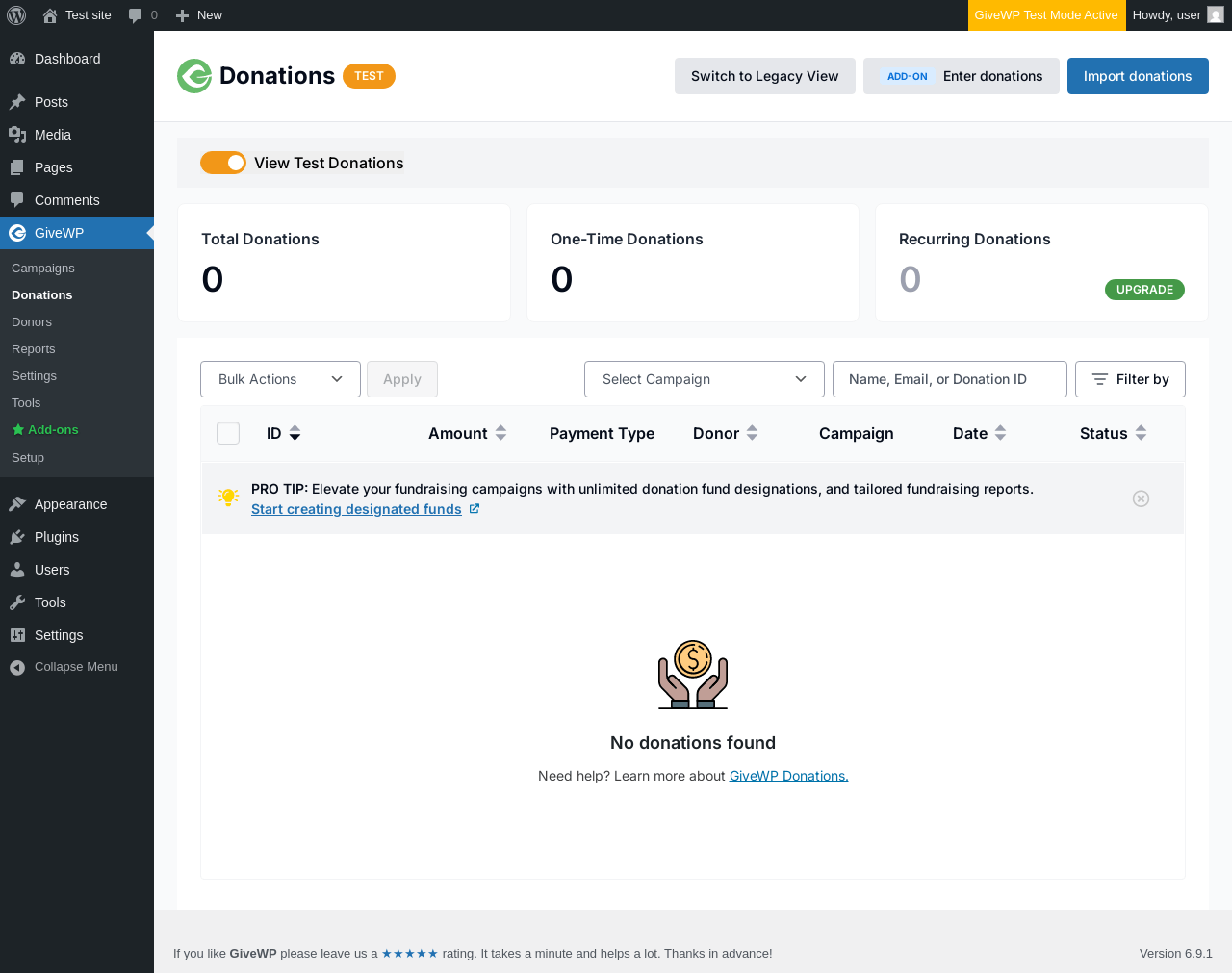The width and height of the screenshot is (1232, 973).
Task: Click the Plugins plug icon
Action: [x=17, y=537]
